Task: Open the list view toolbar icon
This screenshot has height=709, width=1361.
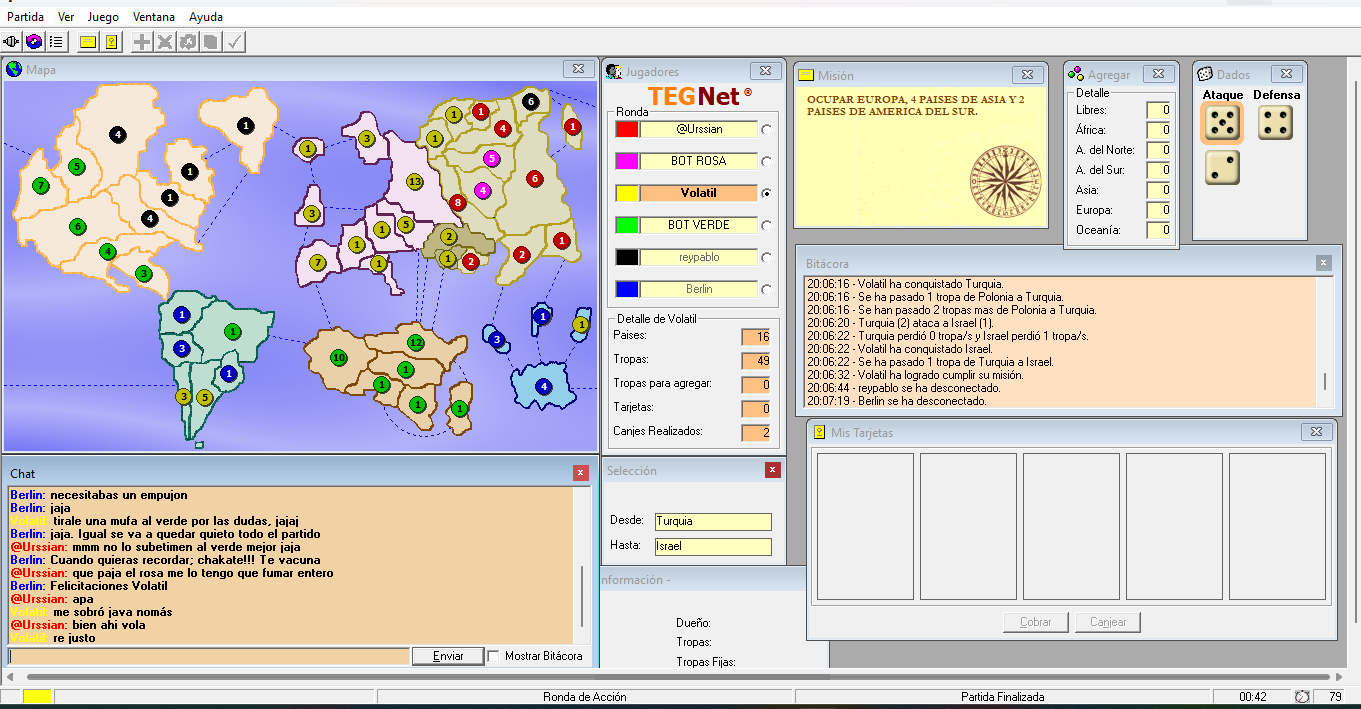Action: tap(56, 42)
